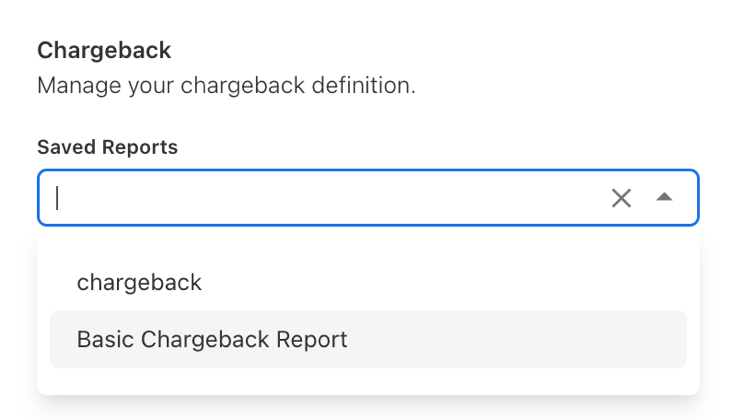Viewport: 744px width, 420px height.
Task: Pick the highlighted Basic Chargeback Report entry
Action: coord(212,339)
